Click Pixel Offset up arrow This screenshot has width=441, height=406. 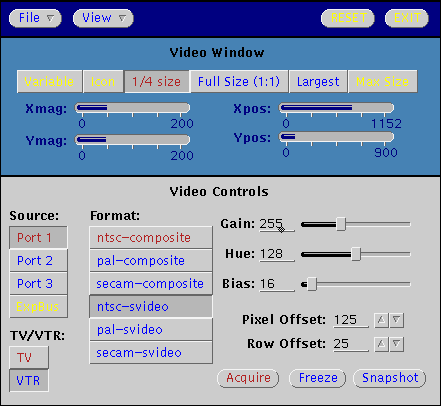click(381, 320)
